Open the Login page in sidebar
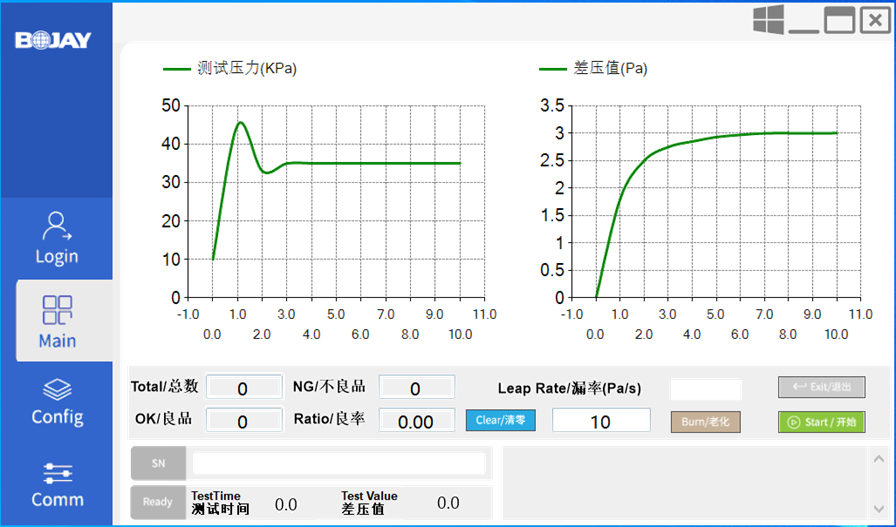The image size is (896, 527). click(56, 238)
